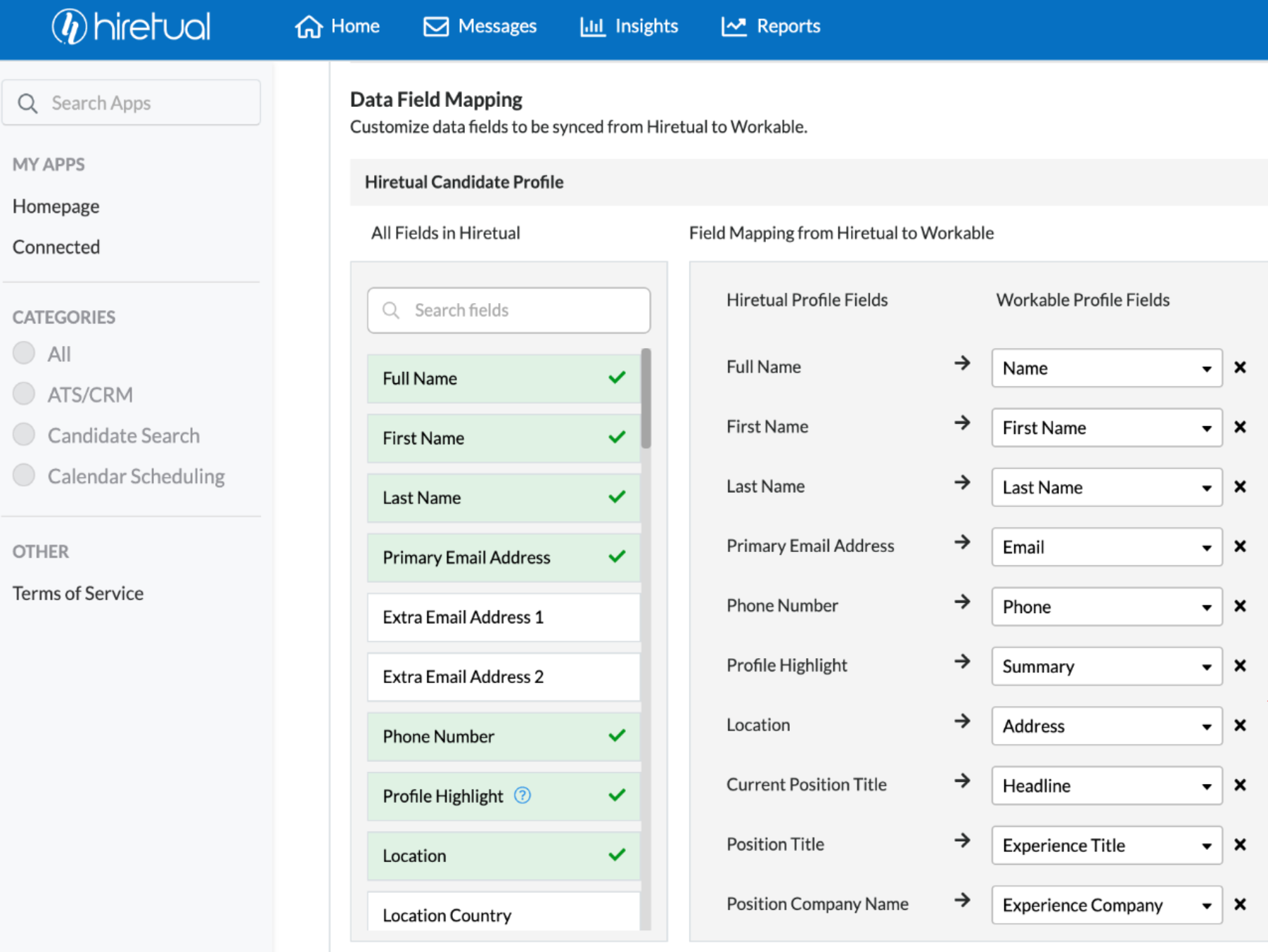Open the Headline dropdown
The height and width of the screenshot is (952, 1268).
(1107, 785)
